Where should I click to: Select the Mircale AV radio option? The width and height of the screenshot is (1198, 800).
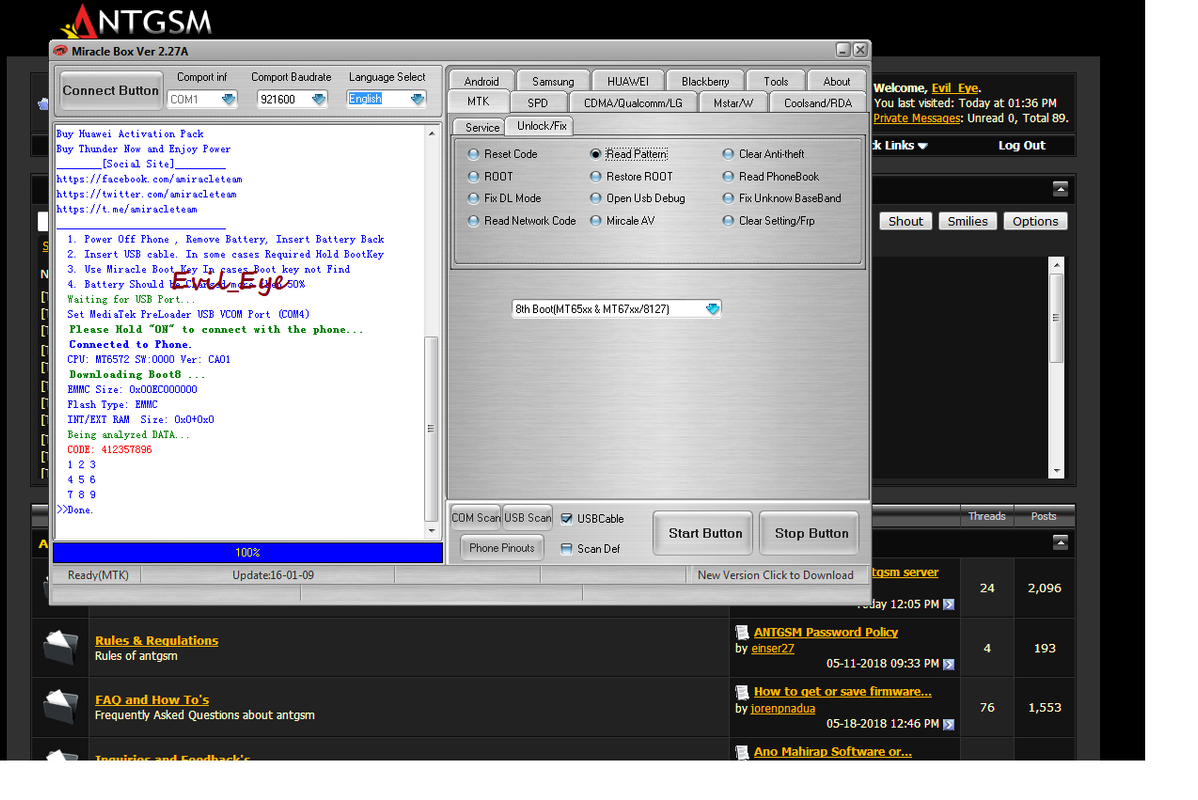point(623,221)
